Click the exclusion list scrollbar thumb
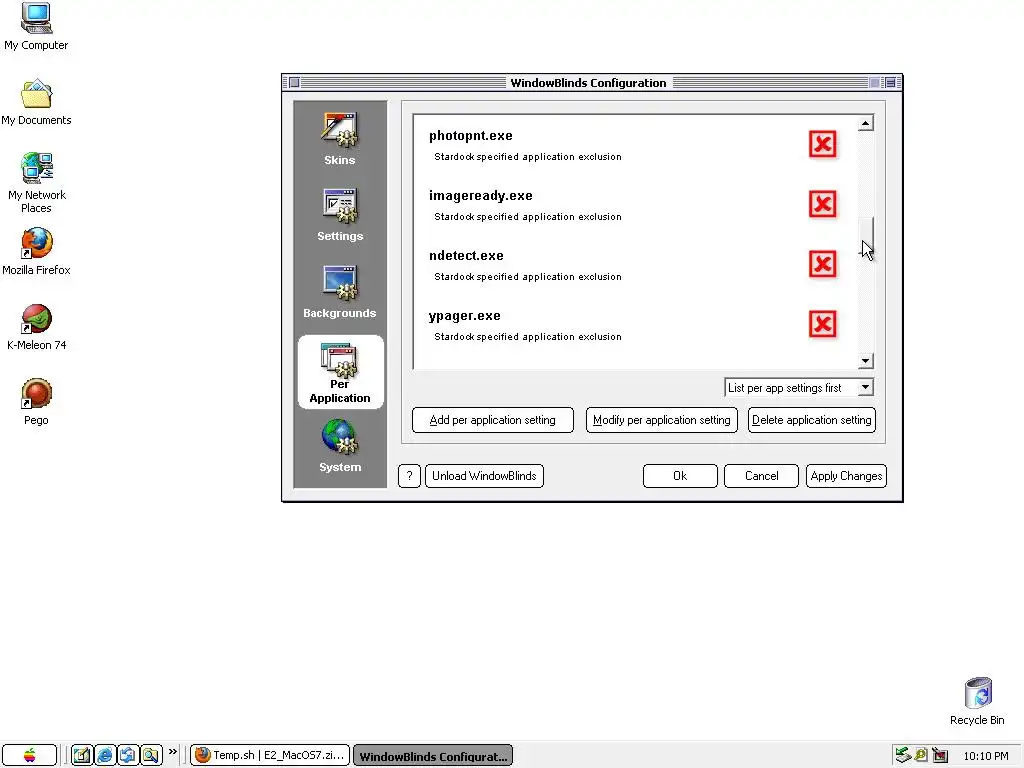 [866, 236]
